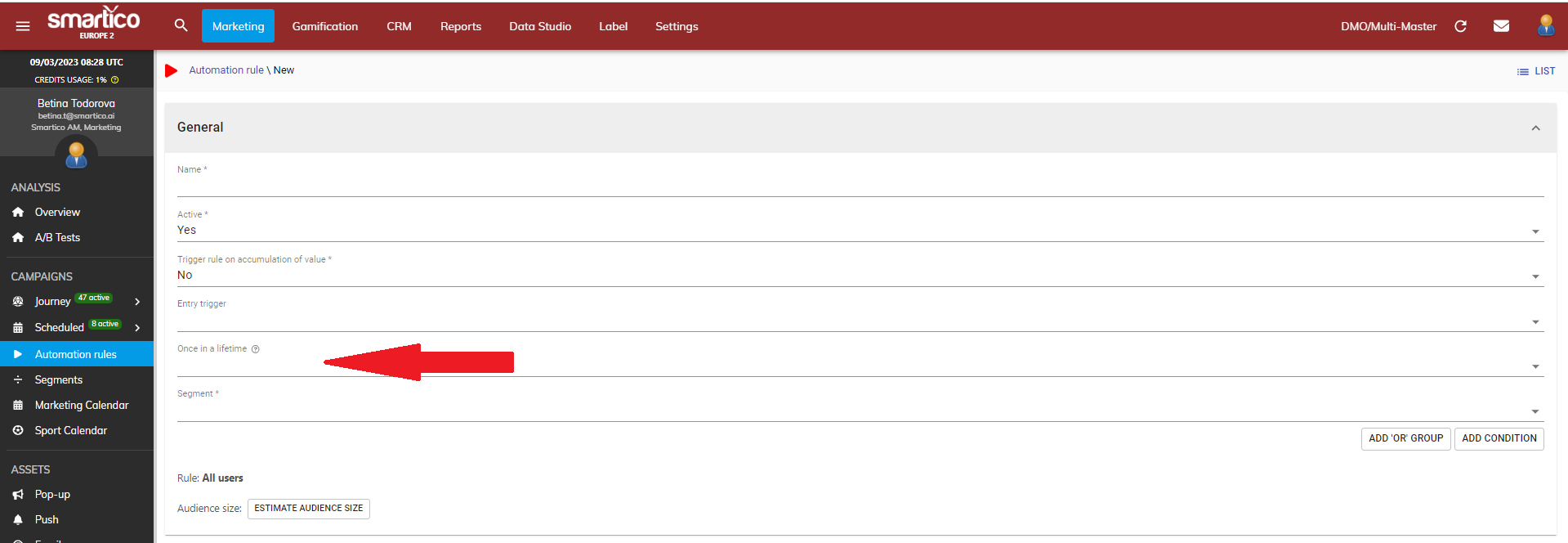Screen dimensions: 1568x543
Task: Expand the Scheduled submenu arrow
Action: [137, 328]
